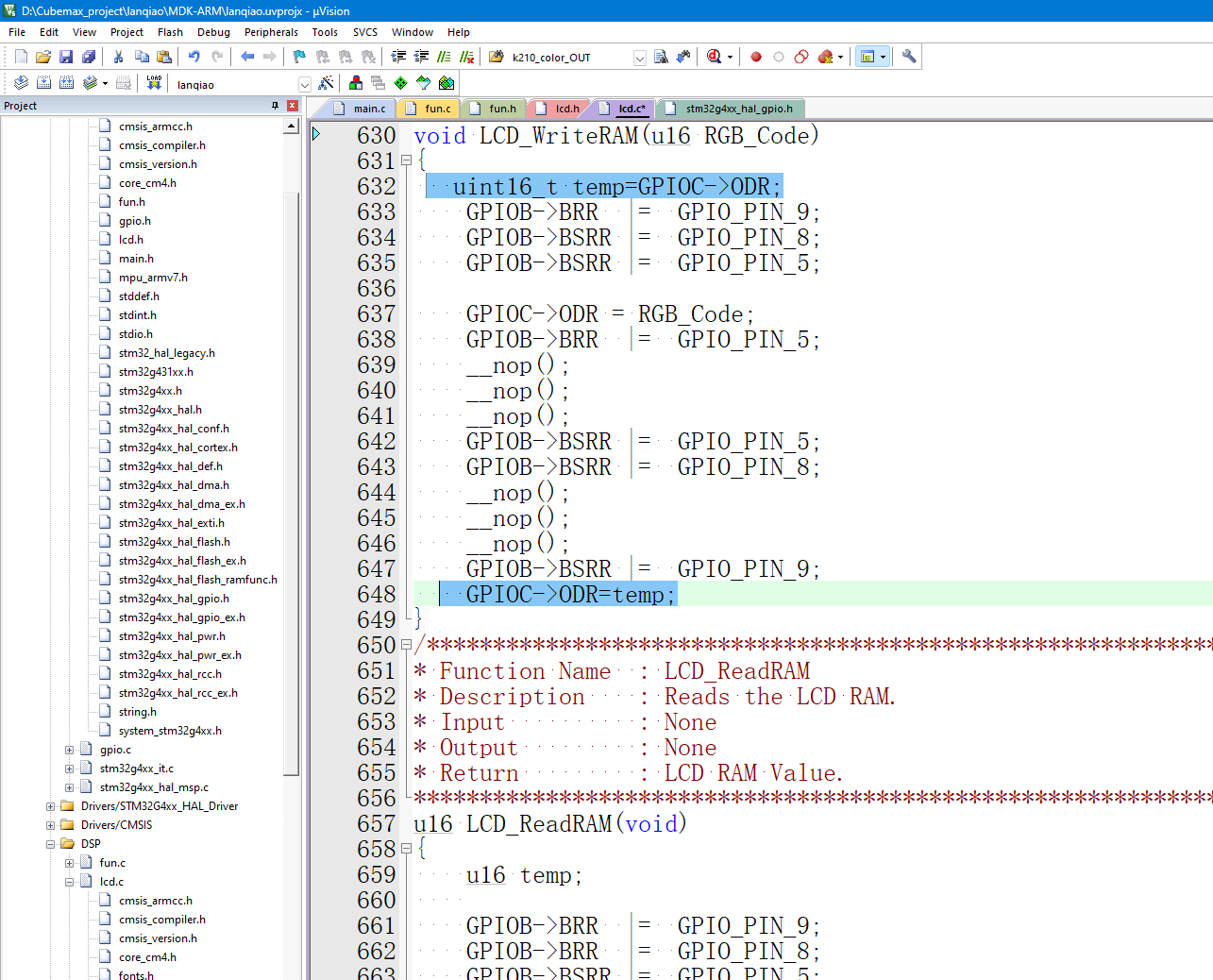Click the GPIOC->ODR=temp; code line
This screenshot has width=1213, height=980.
point(570,594)
